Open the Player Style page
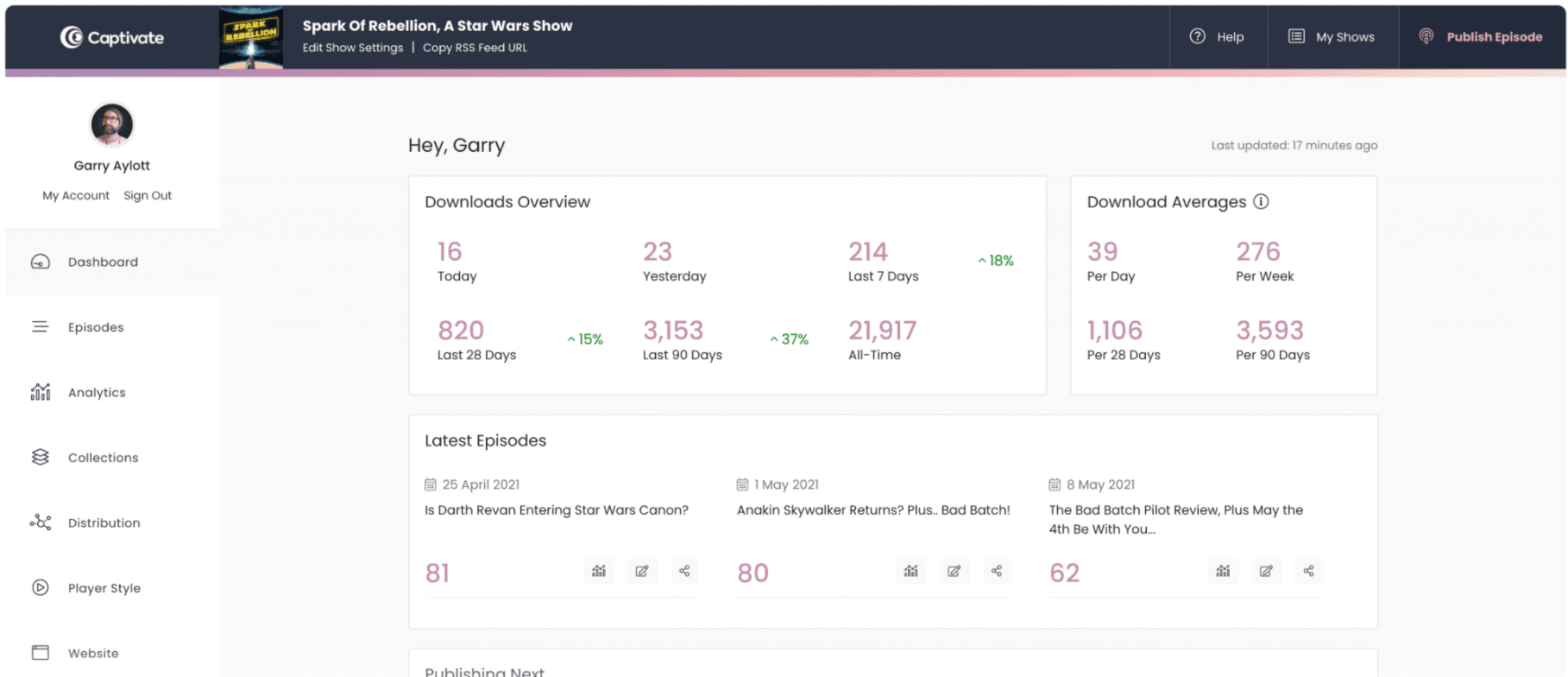Screen dimensions: 1568x677 point(104,588)
